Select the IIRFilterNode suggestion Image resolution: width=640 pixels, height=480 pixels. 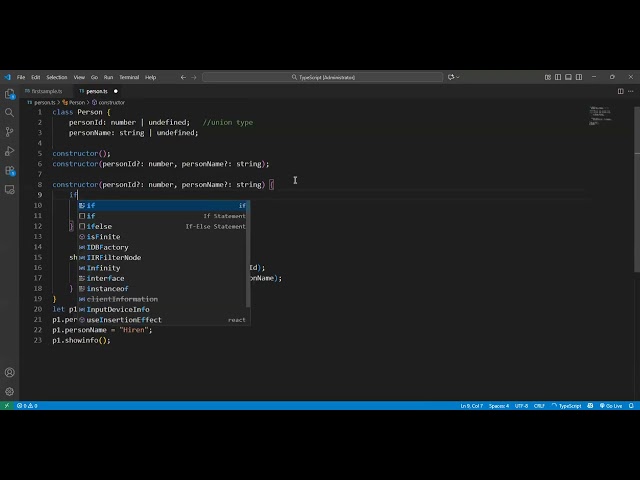click(163, 258)
